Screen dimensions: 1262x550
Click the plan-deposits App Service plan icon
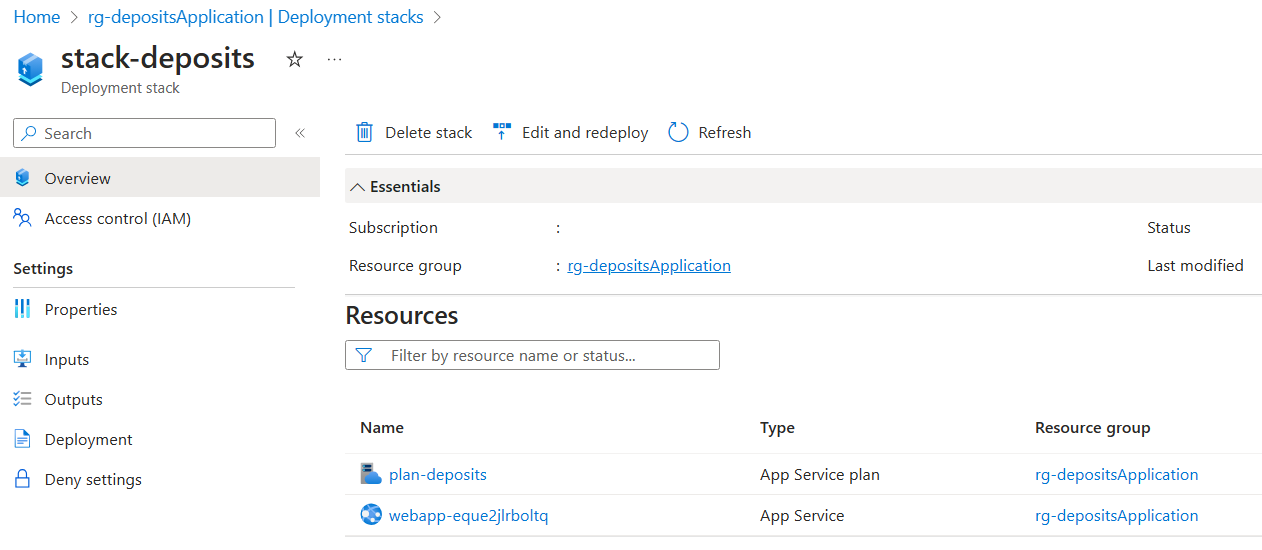(x=371, y=474)
